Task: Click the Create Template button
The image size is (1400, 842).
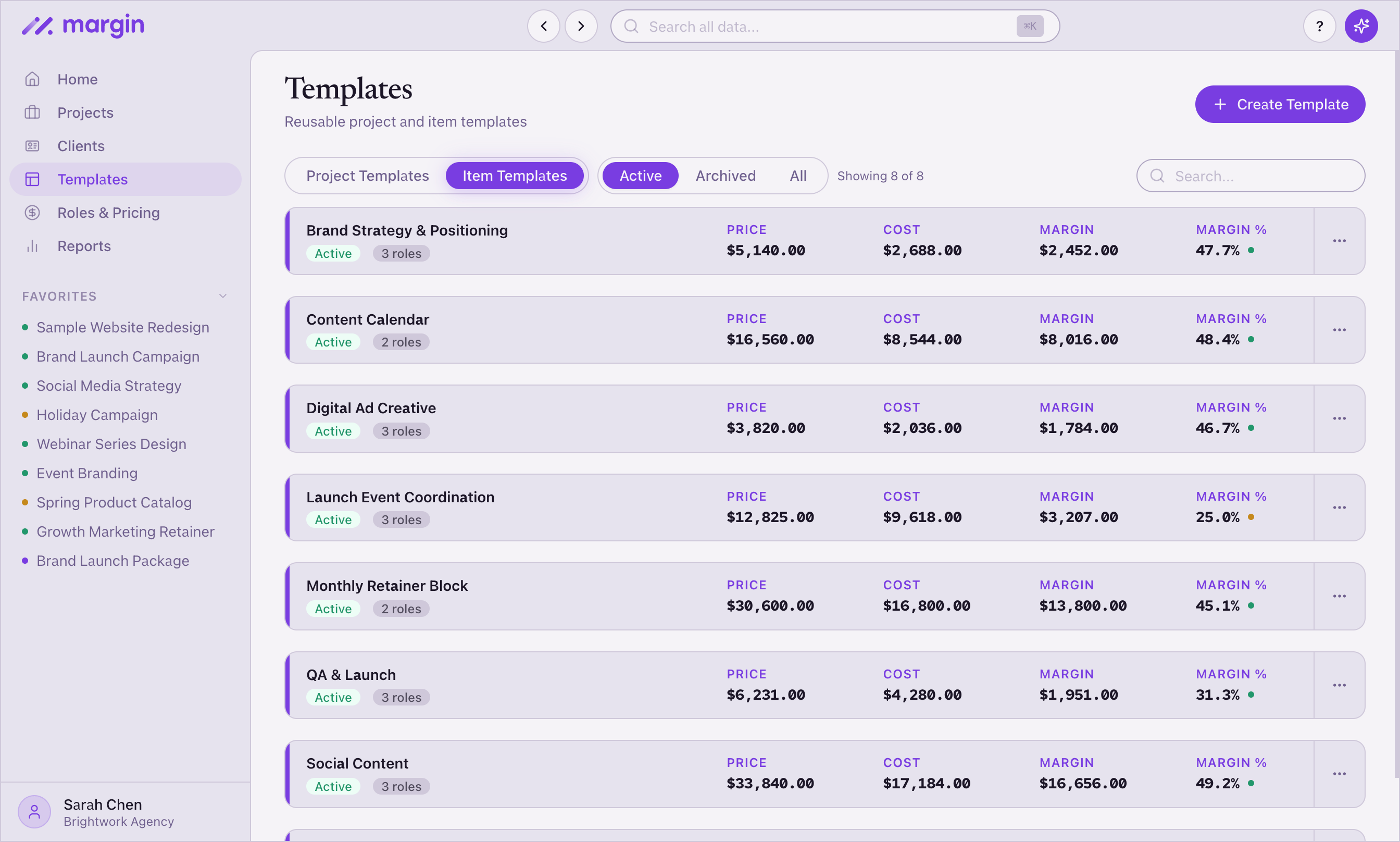Action: click(x=1280, y=104)
